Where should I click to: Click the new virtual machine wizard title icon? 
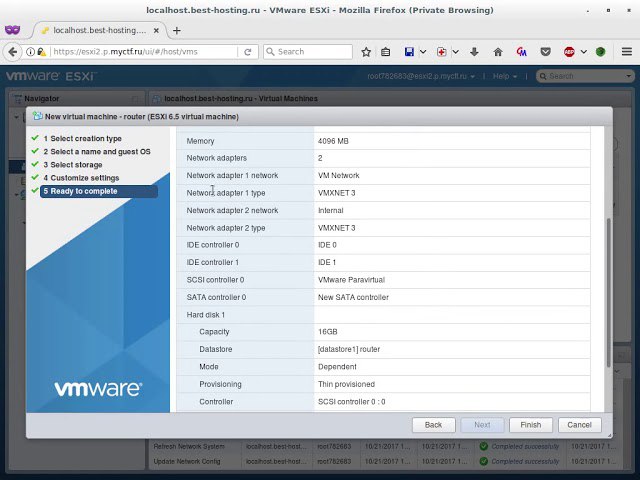click(x=38, y=116)
